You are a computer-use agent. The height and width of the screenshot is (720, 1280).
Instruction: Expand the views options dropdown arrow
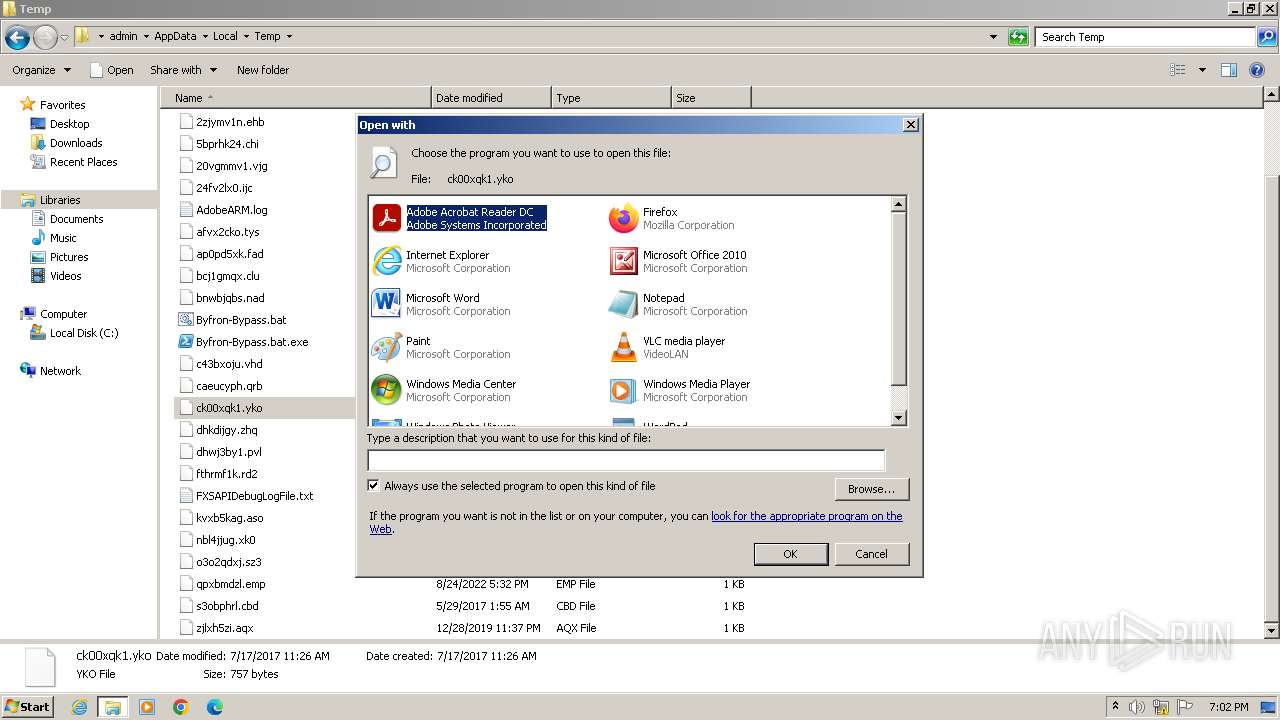pos(1202,70)
